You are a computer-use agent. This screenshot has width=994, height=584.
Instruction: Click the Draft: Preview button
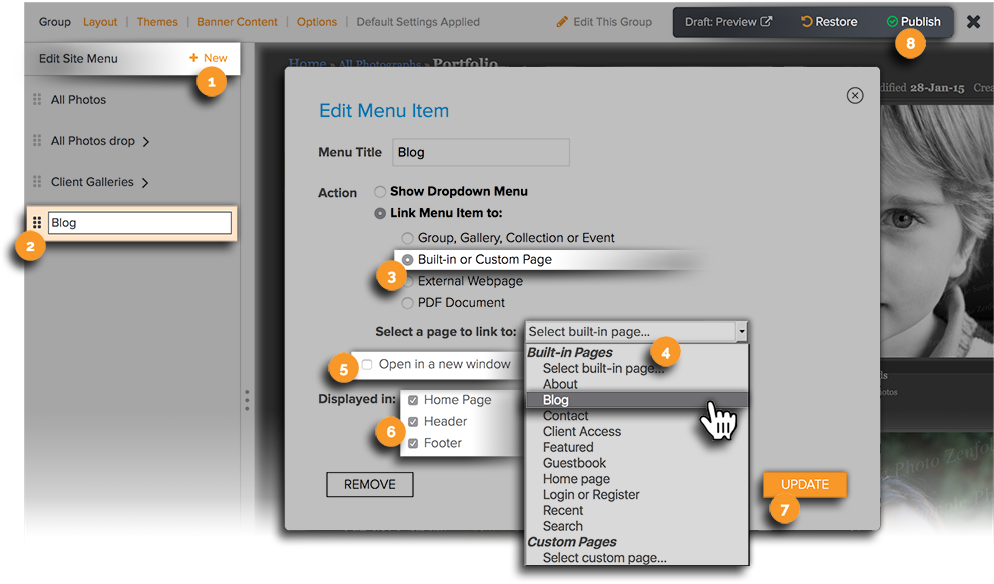[x=728, y=22]
